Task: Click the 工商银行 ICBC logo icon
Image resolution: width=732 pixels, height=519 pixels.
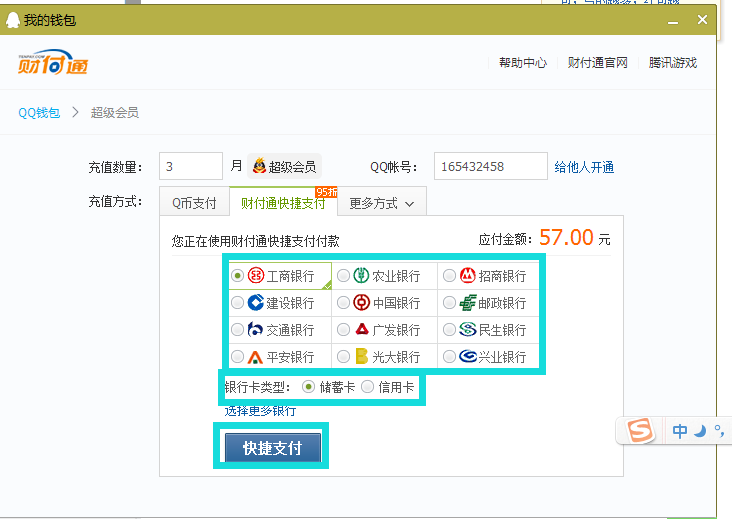Action: pos(256,275)
